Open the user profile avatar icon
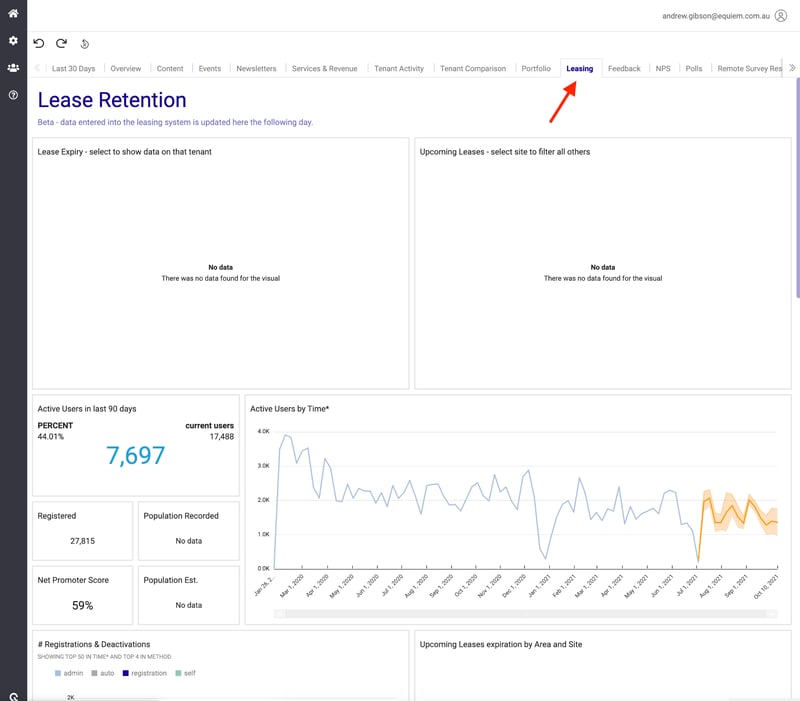This screenshot has height=701, width=800. tap(781, 16)
